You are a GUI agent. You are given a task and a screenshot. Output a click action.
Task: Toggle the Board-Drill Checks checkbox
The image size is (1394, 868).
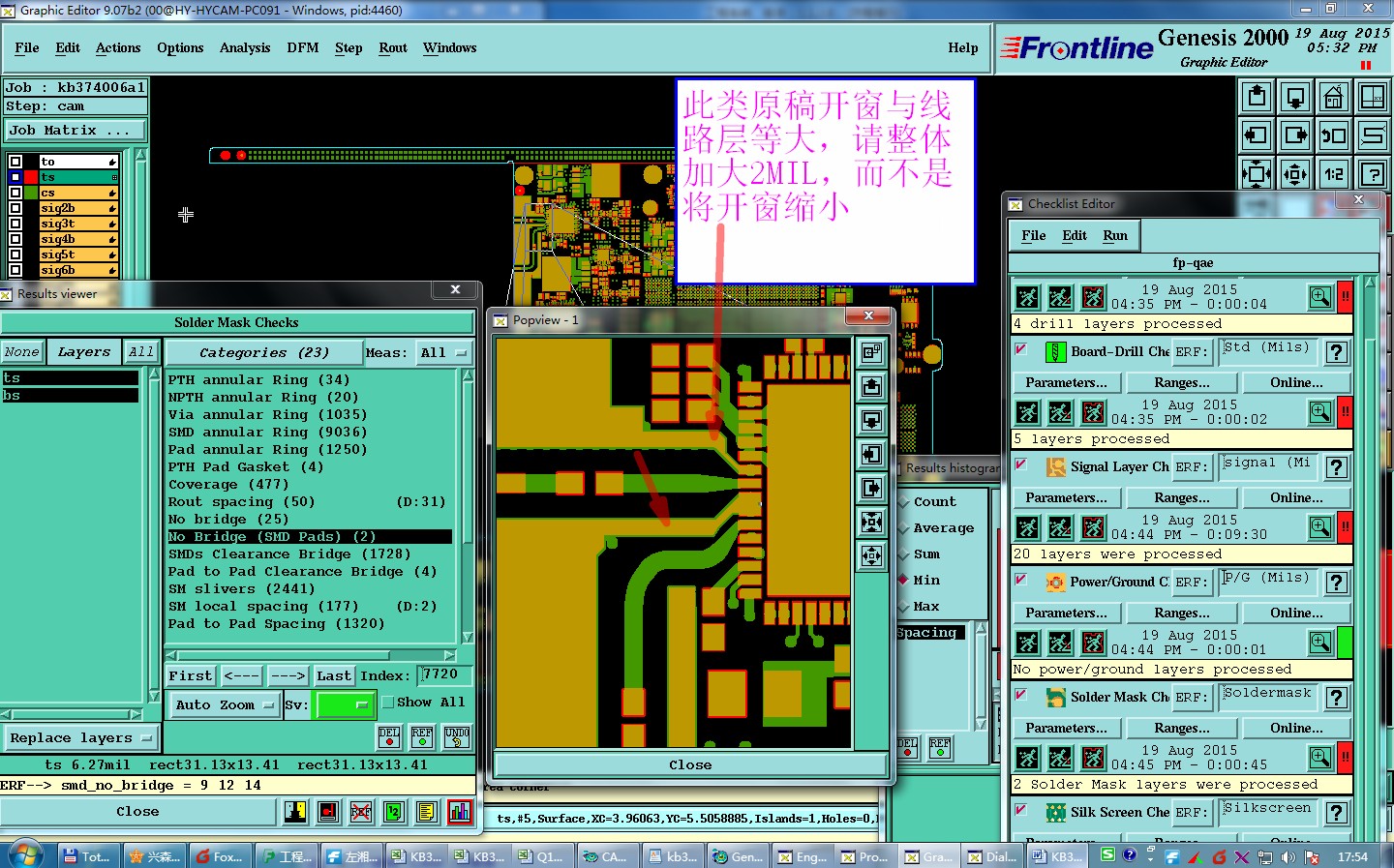1021,349
